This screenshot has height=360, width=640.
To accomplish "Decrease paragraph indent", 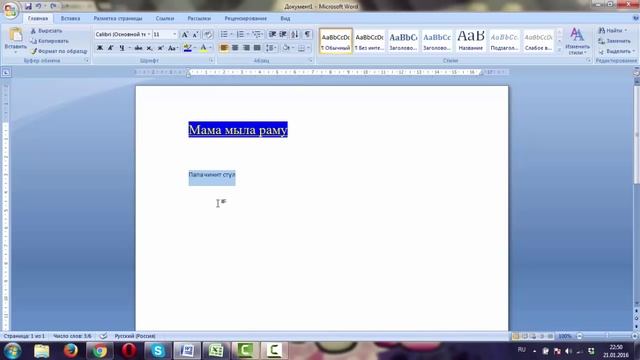I will click(x=272, y=34).
